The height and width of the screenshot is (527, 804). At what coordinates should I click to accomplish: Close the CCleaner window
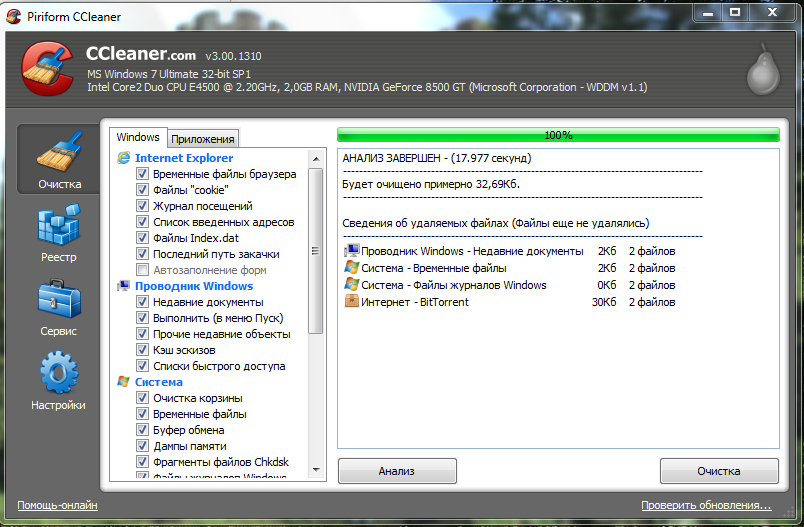click(x=772, y=12)
